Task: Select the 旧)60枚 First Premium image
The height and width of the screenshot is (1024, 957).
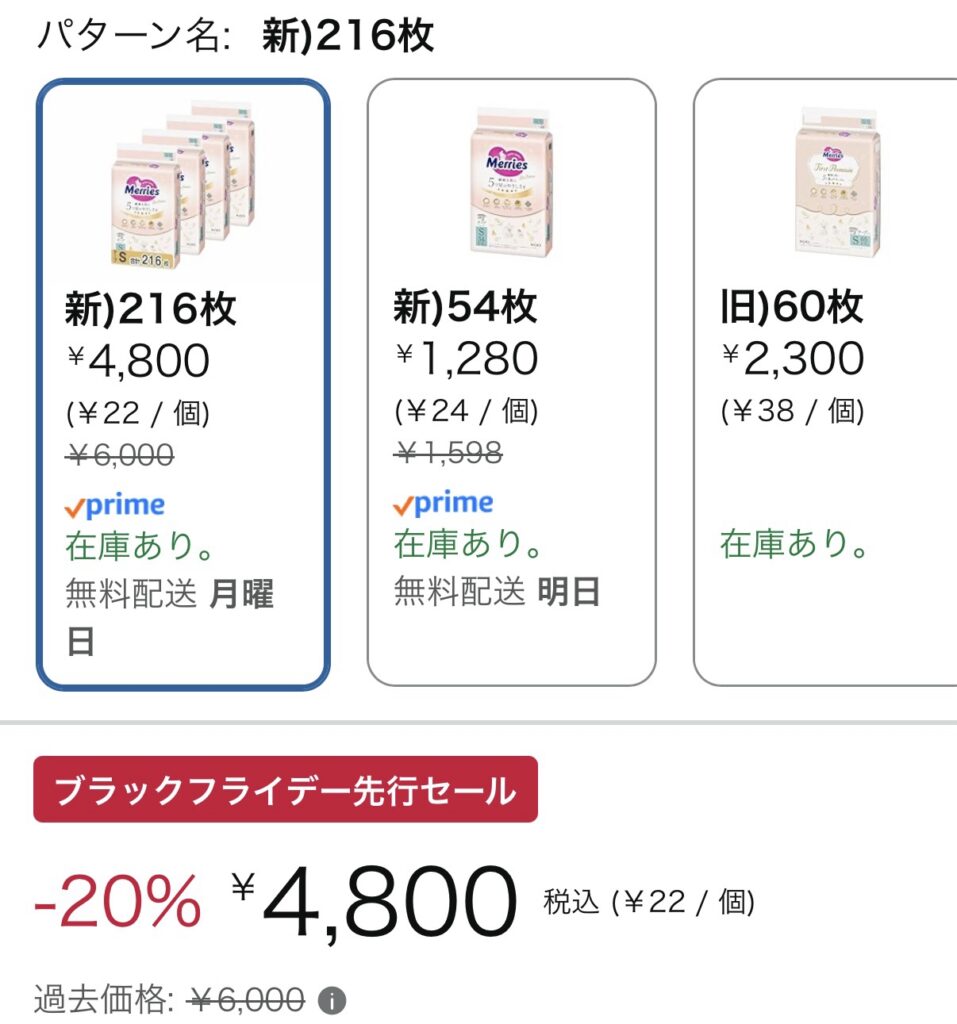Action: [836, 186]
